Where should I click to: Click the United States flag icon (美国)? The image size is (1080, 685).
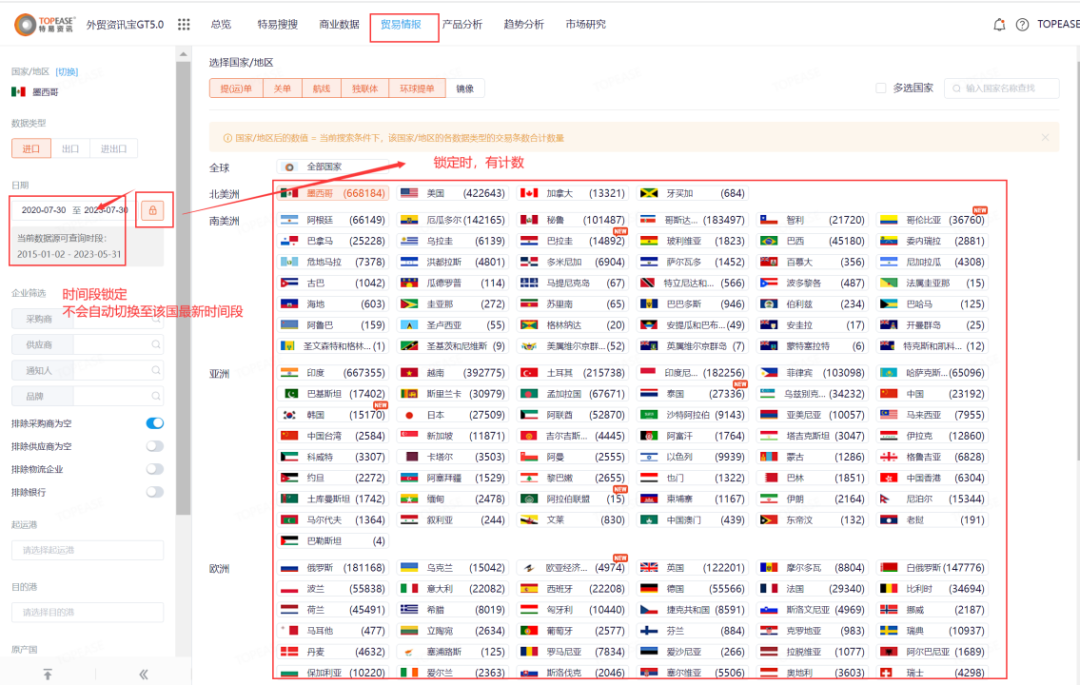tap(410, 193)
